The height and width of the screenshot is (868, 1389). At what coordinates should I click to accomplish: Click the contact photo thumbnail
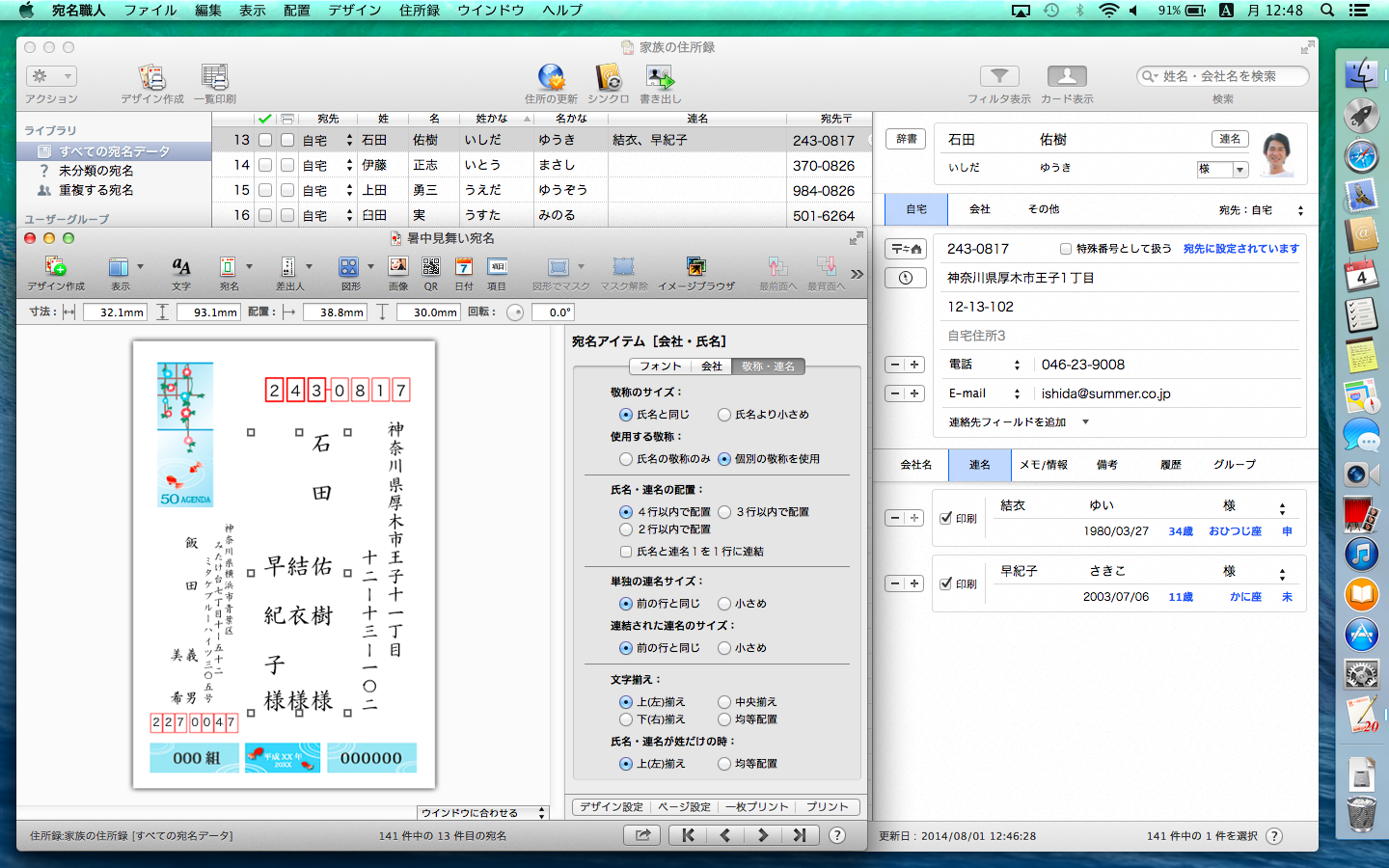[1278, 154]
